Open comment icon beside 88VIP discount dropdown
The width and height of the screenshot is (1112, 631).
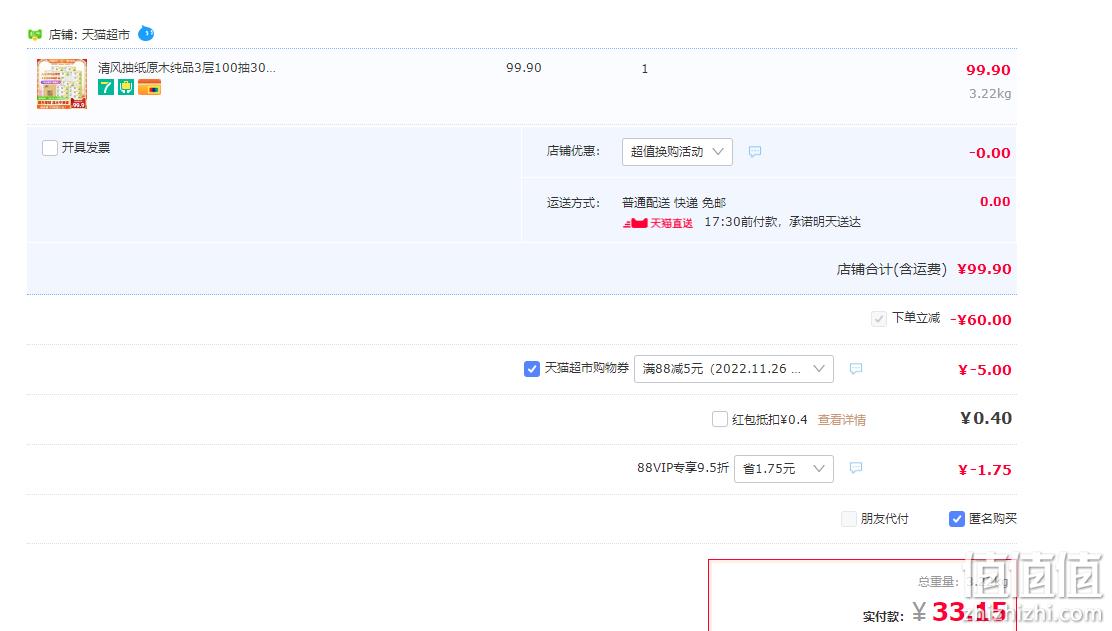coord(856,468)
